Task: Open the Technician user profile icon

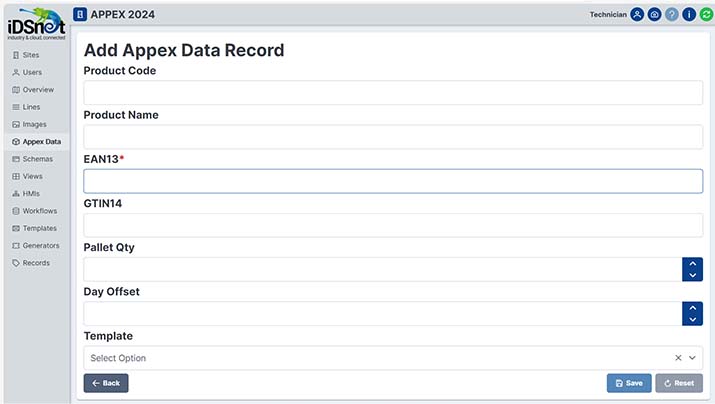Action: 637,15
